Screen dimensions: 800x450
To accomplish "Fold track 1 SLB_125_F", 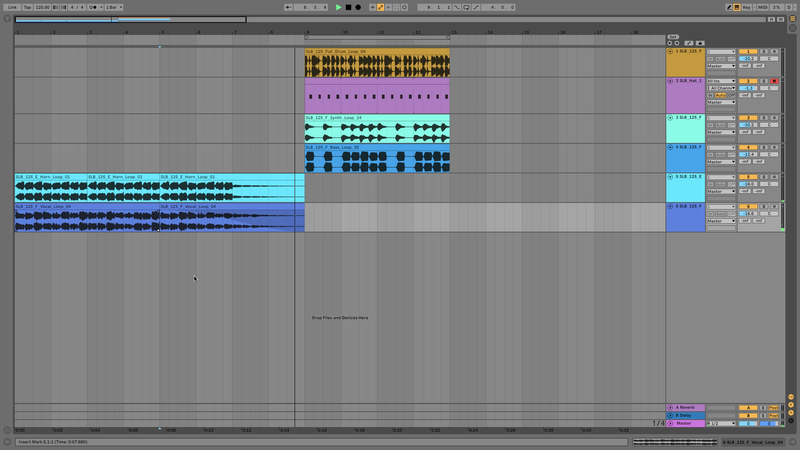I will (x=670, y=52).
